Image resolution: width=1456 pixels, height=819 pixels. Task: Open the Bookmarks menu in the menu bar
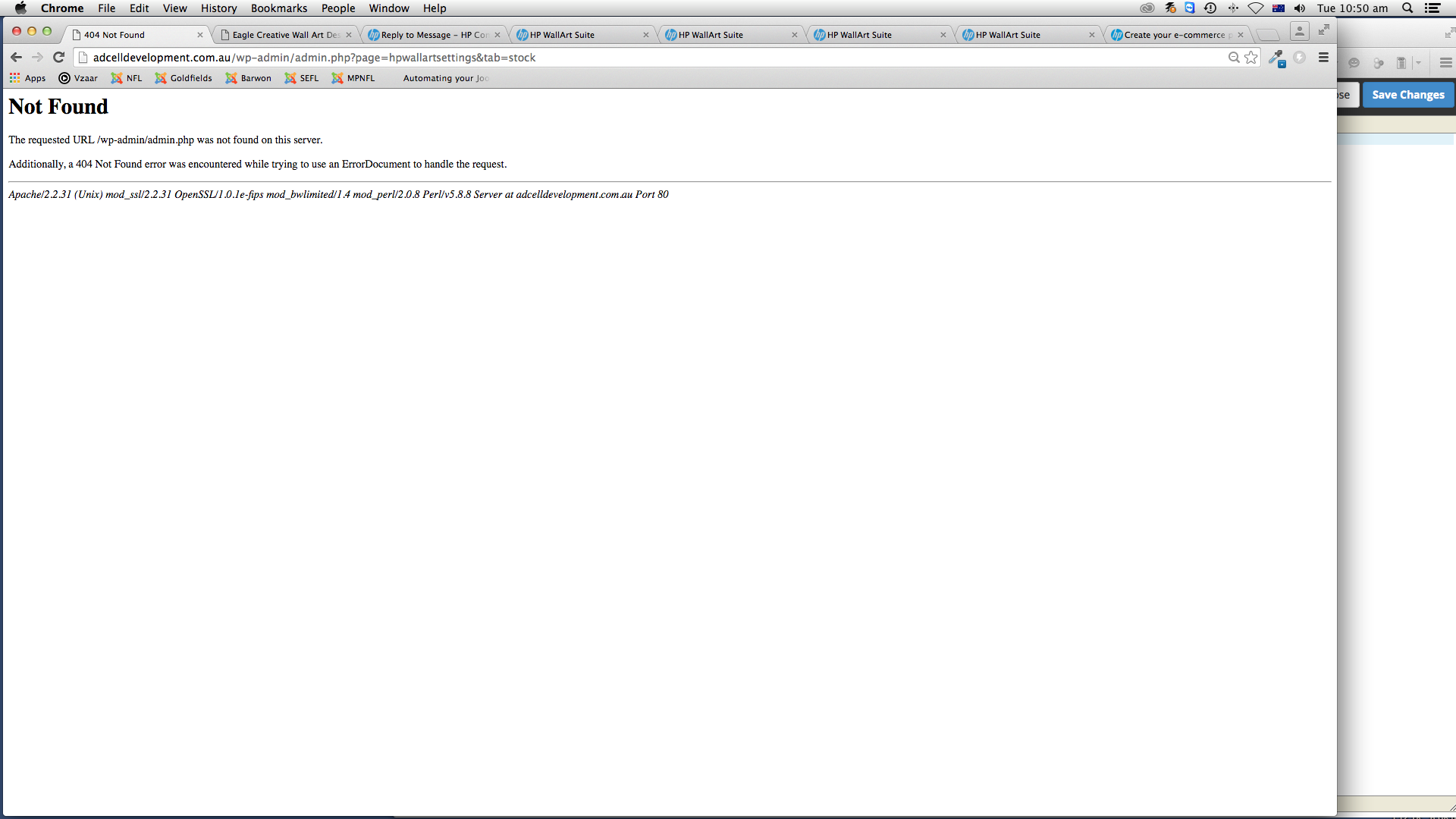[x=278, y=8]
